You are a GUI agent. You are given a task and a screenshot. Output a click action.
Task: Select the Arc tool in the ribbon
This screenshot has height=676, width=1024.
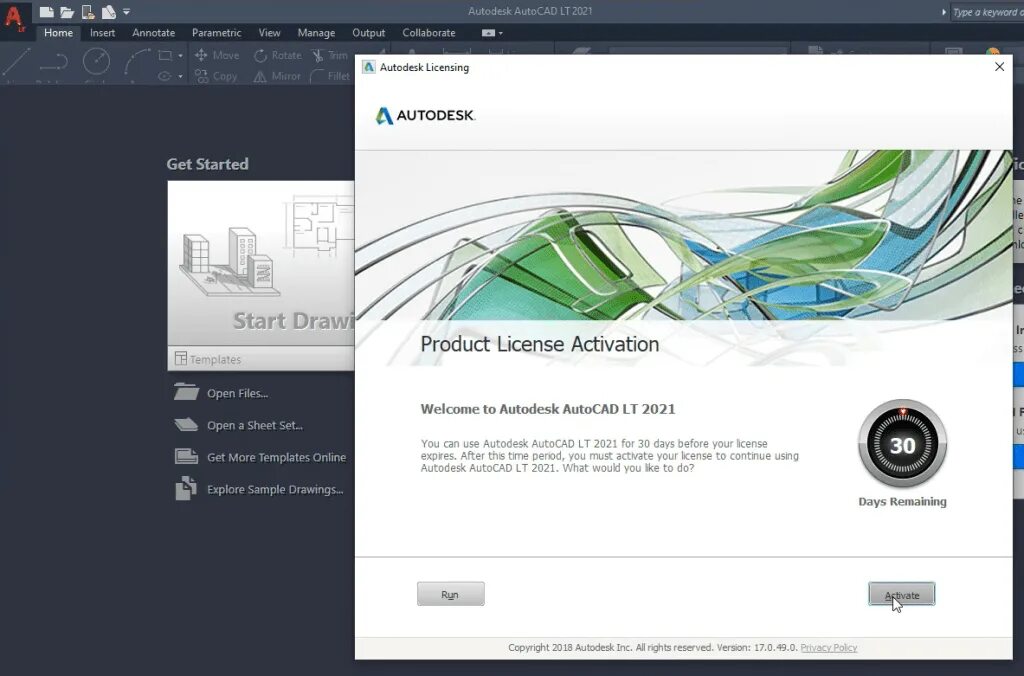pyautogui.click(x=136, y=63)
